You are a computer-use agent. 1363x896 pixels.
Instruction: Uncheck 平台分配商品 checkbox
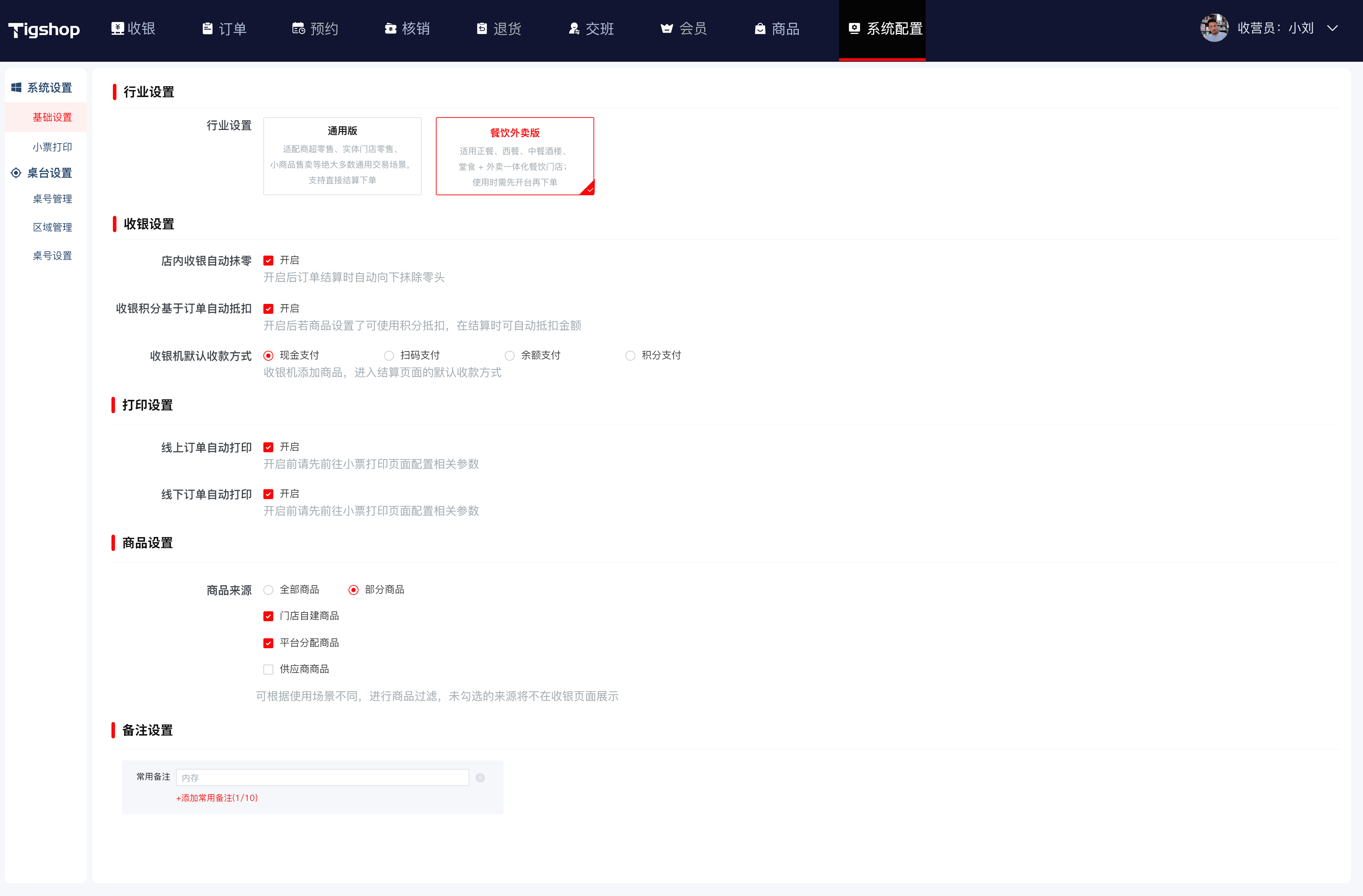pyautogui.click(x=268, y=643)
